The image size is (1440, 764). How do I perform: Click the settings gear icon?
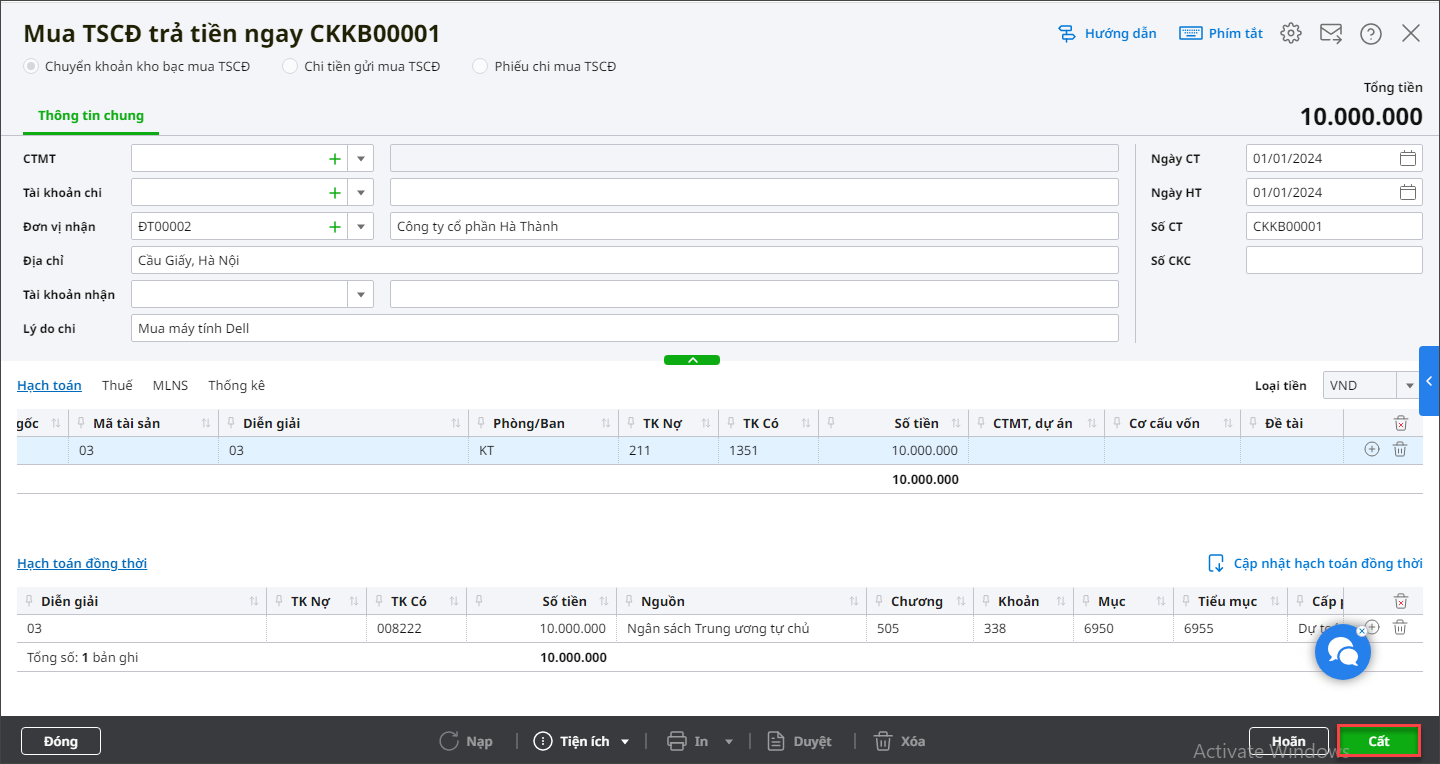tap(1291, 33)
